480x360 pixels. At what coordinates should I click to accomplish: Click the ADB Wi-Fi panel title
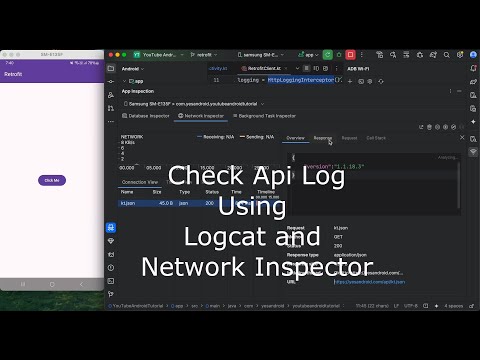pyautogui.click(x=358, y=69)
